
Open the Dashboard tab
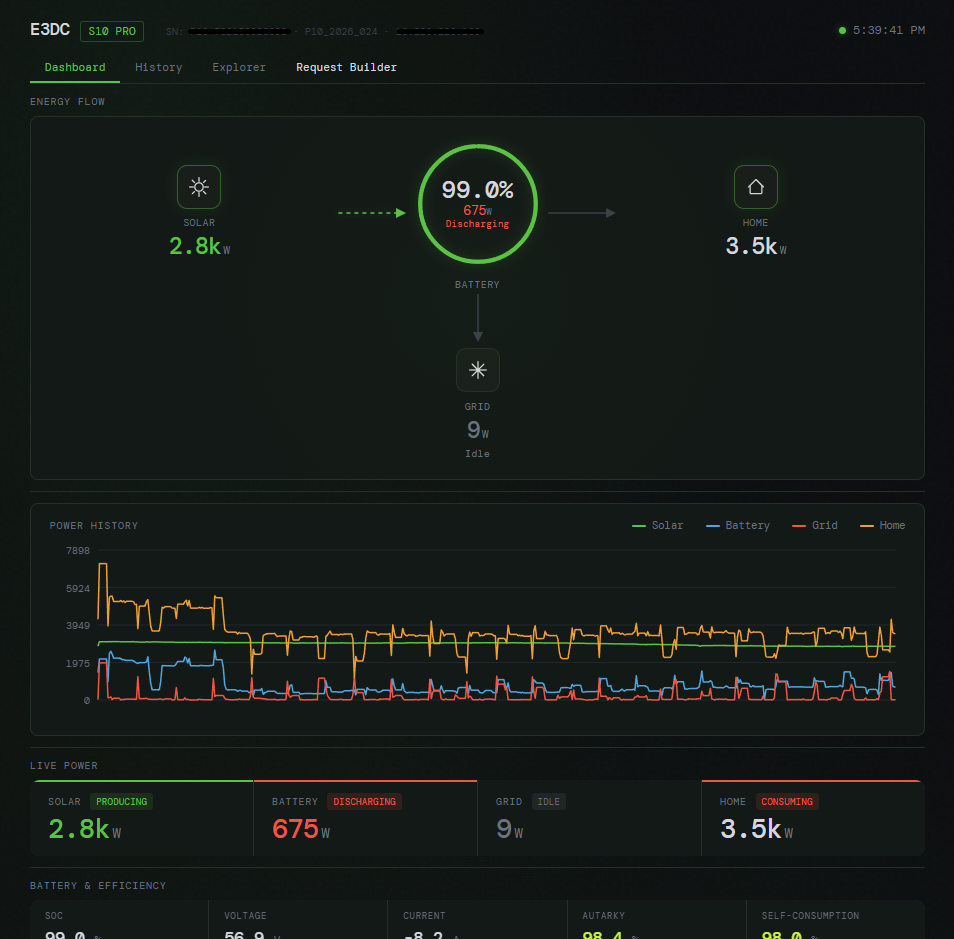(x=75, y=68)
